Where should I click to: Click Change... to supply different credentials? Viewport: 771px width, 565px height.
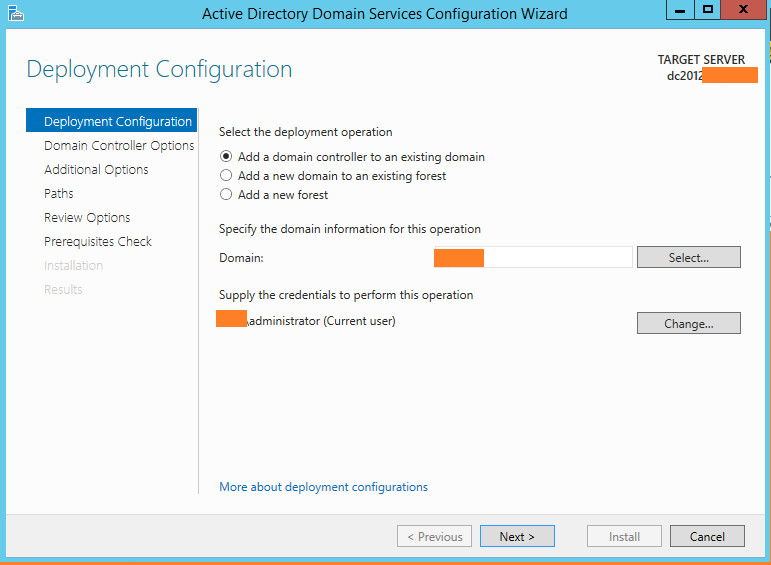coord(688,323)
